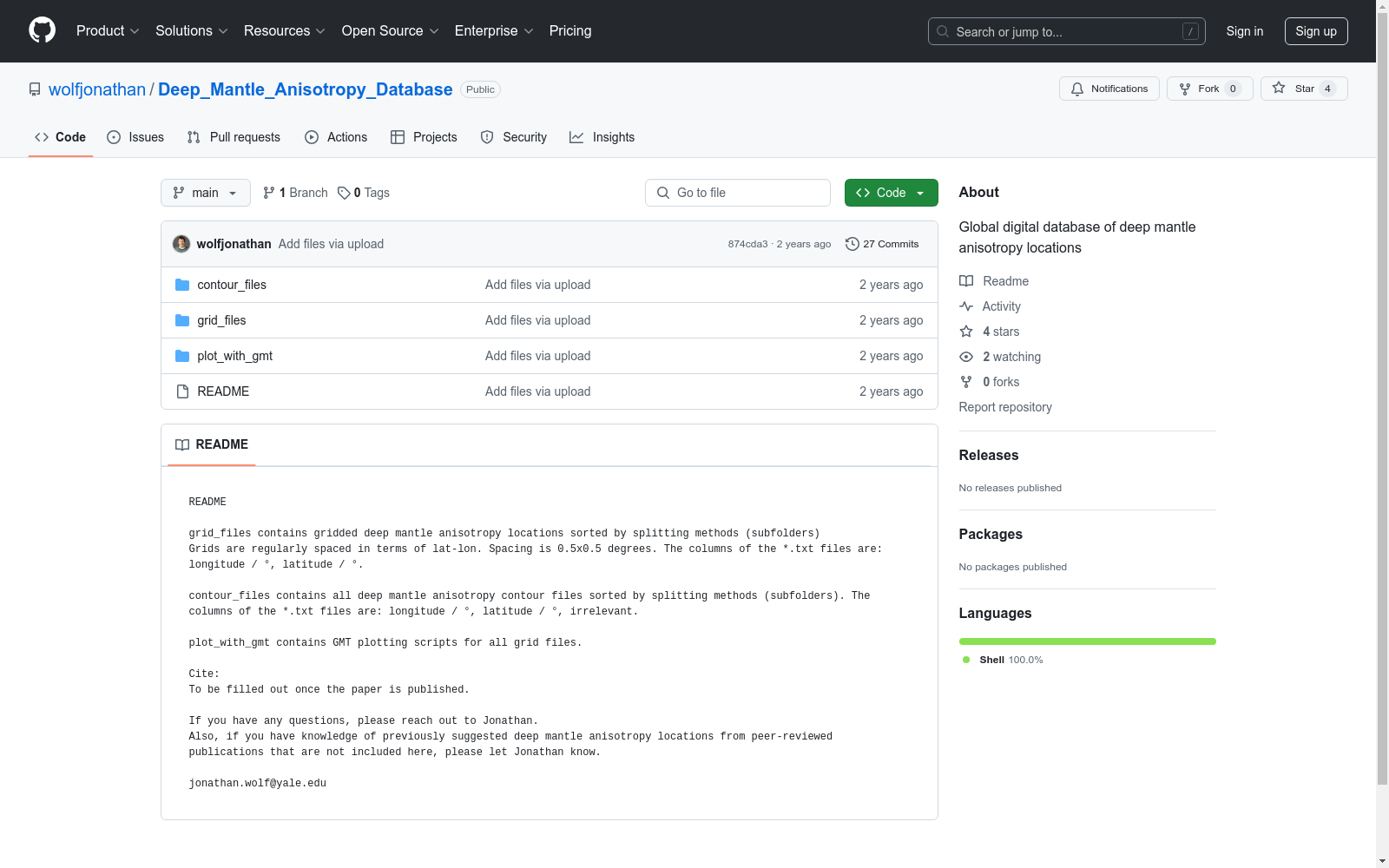The width and height of the screenshot is (1389, 868).
Task: Click the commit history clock icon
Action: pos(852,244)
